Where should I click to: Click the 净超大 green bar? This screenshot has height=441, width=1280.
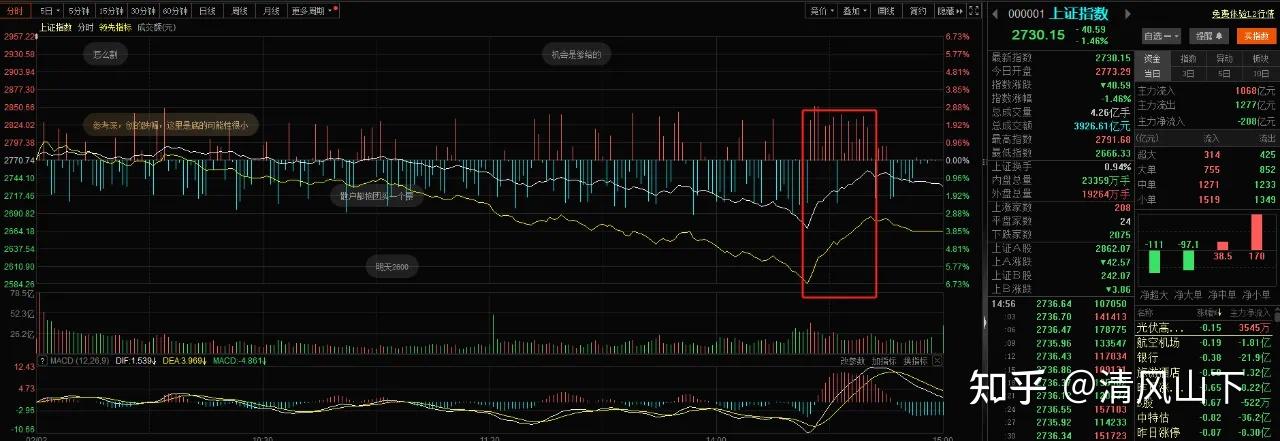click(1152, 262)
